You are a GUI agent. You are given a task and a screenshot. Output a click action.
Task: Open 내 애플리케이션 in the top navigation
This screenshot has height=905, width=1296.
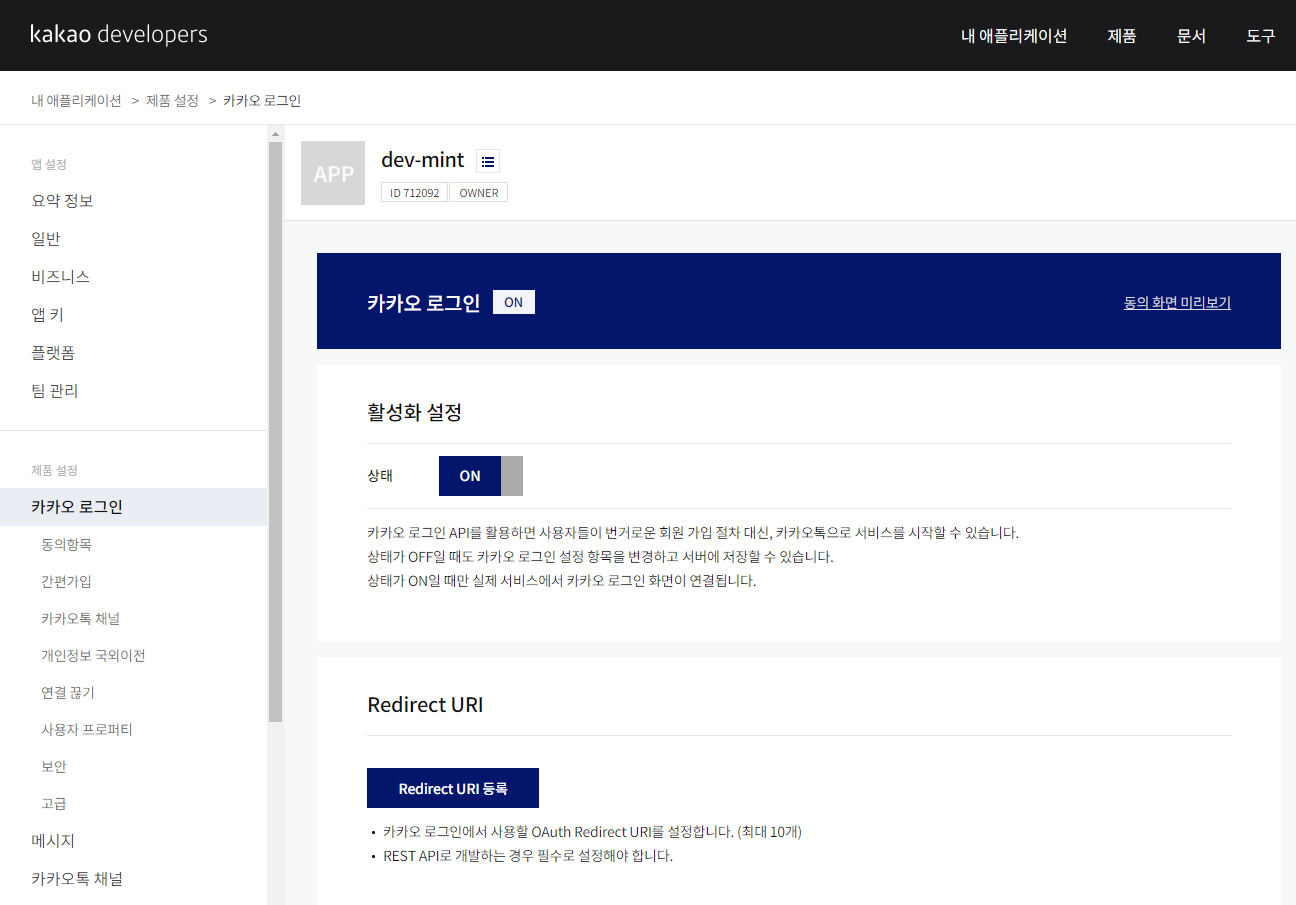tap(1014, 36)
